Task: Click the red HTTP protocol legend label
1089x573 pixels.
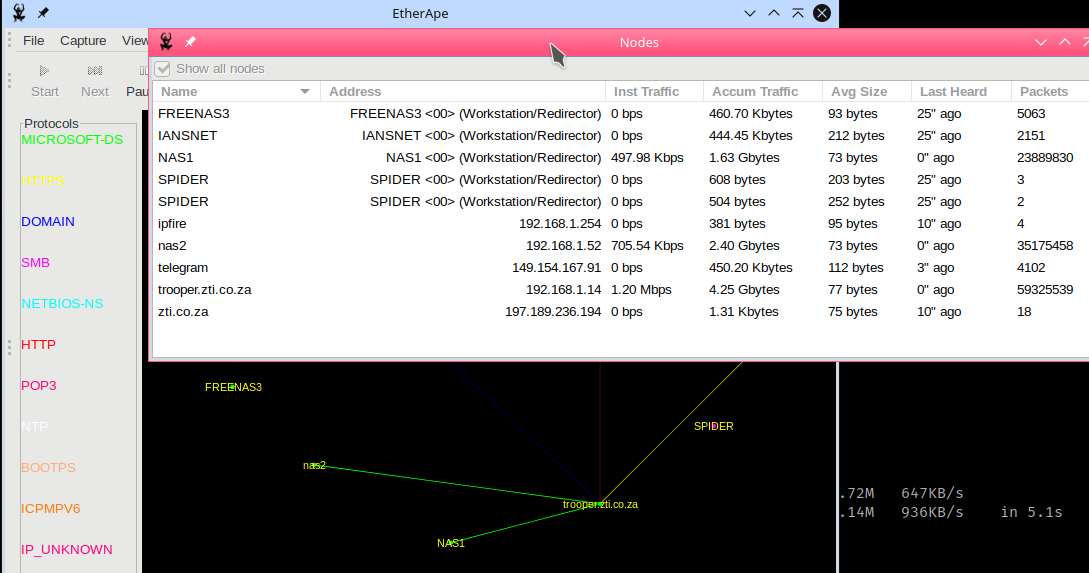Action: 38,345
